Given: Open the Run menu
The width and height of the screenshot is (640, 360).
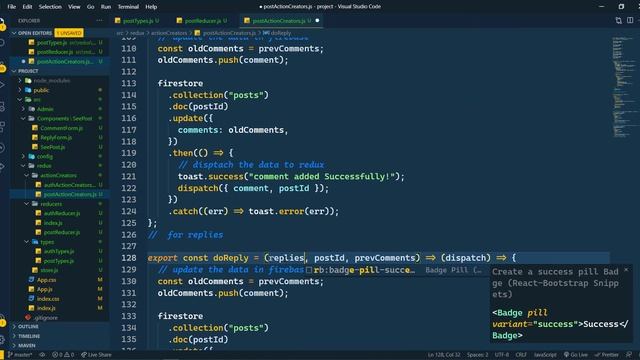Looking at the screenshot, I should point(106,7).
